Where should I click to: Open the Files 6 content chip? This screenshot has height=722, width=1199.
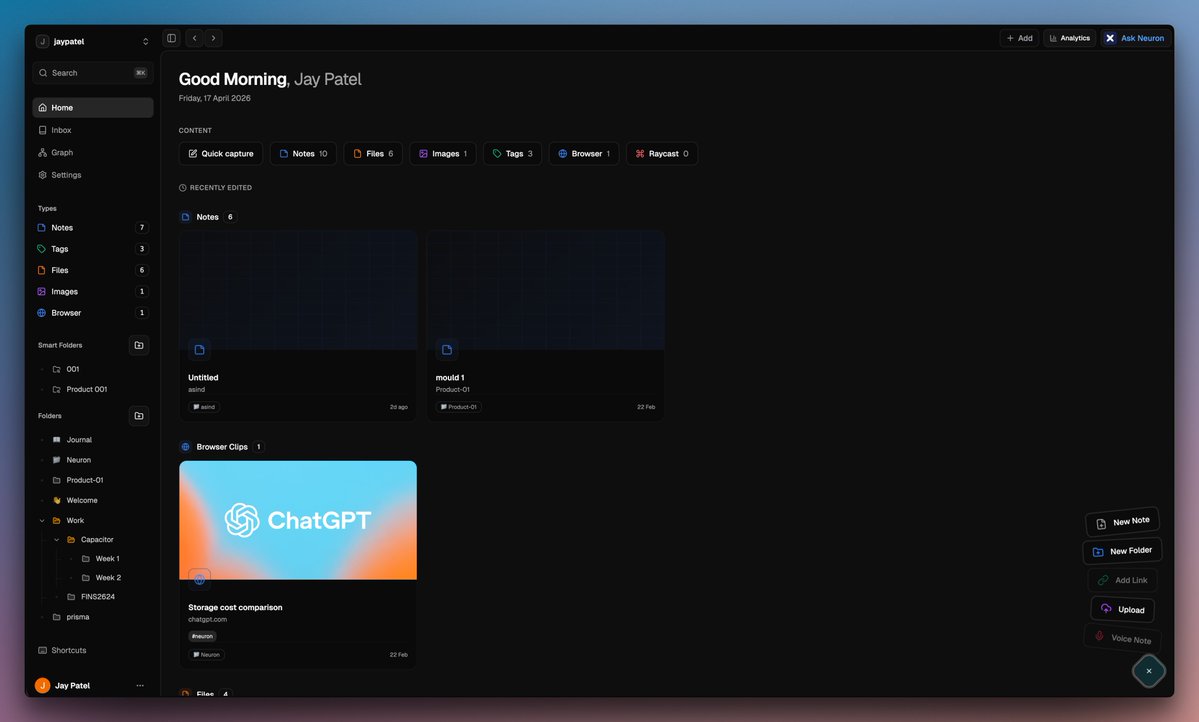[373, 154]
